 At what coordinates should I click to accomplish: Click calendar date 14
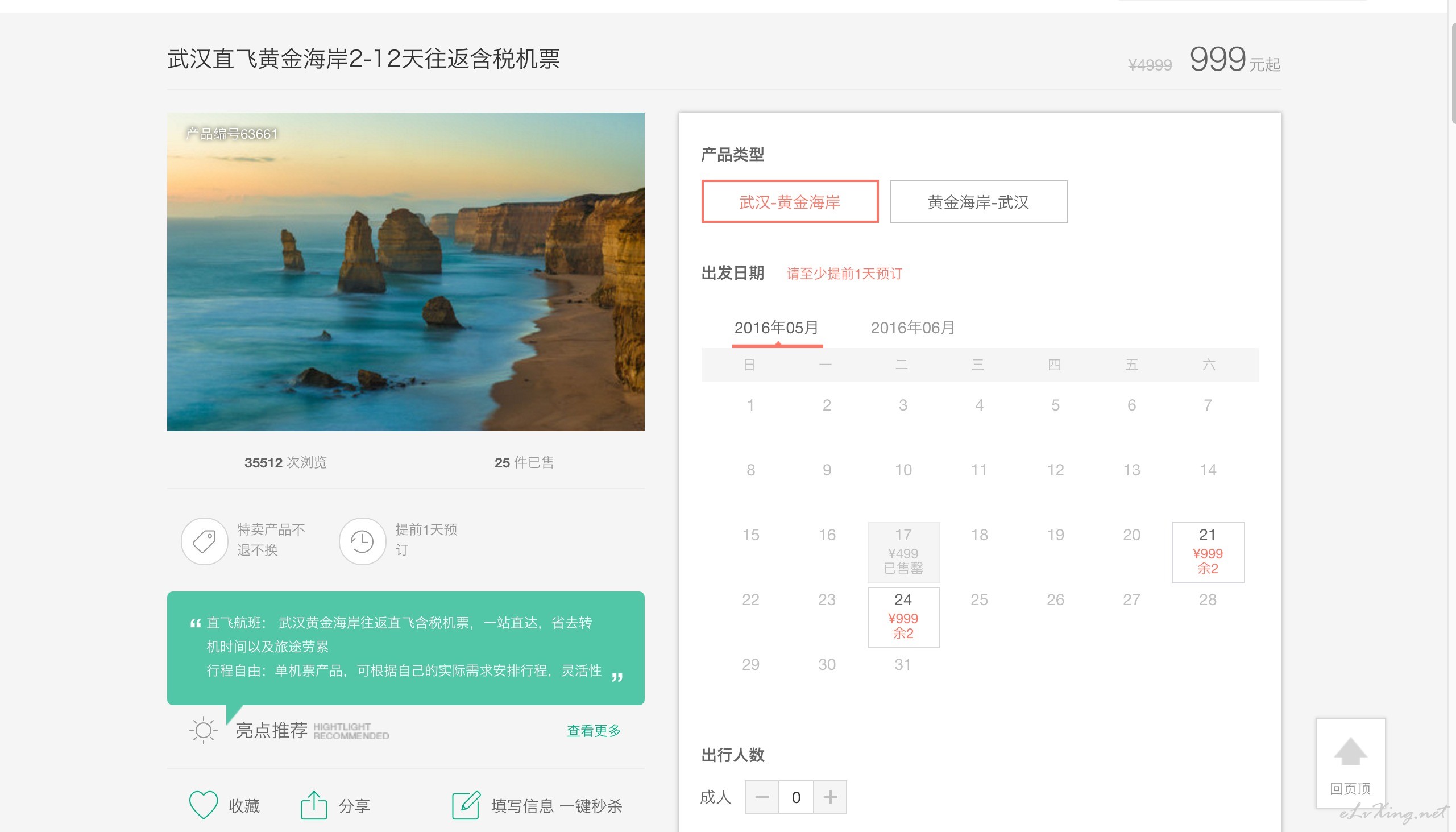click(x=1208, y=470)
